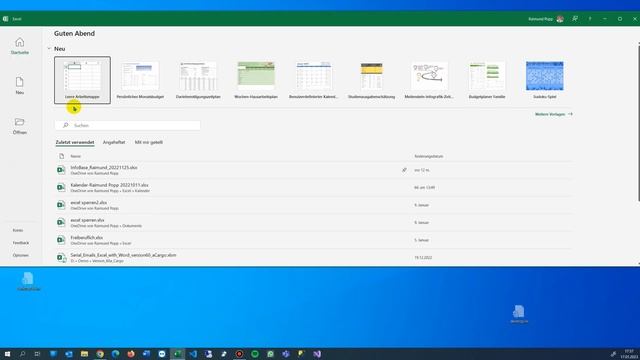
Task: Open the right desktop file shortcut
Action: point(519,314)
